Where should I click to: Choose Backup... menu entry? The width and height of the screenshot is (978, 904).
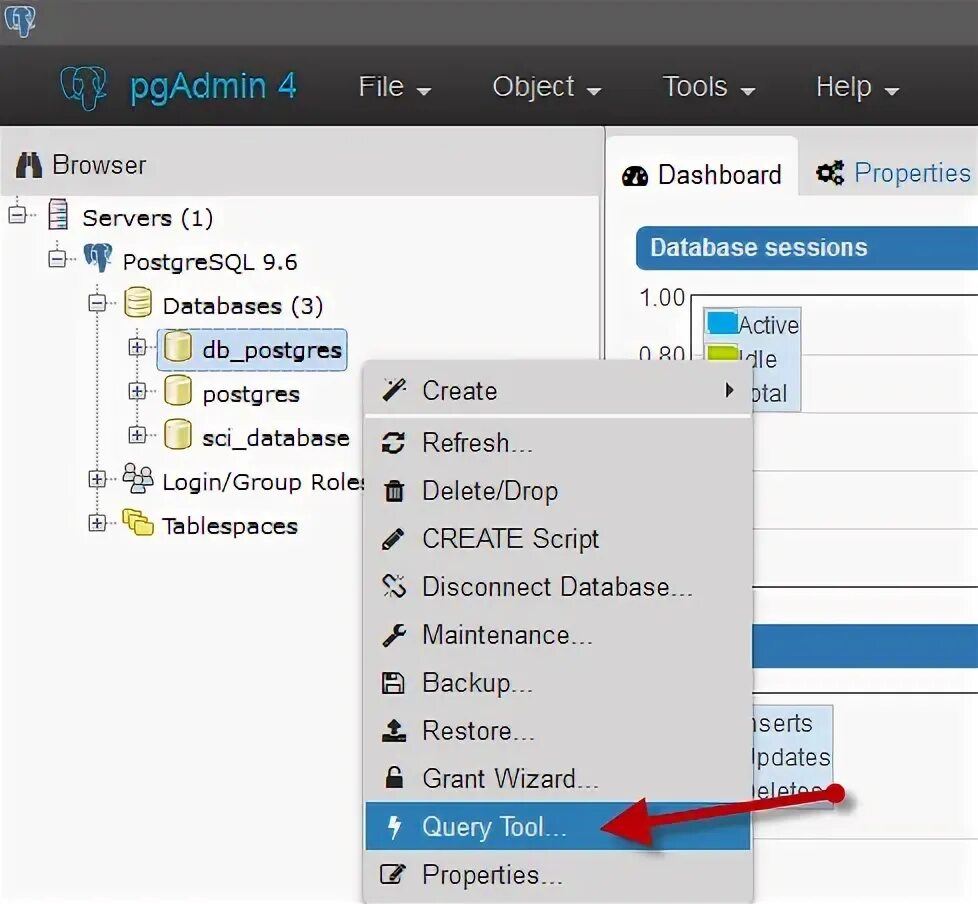point(558,683)
